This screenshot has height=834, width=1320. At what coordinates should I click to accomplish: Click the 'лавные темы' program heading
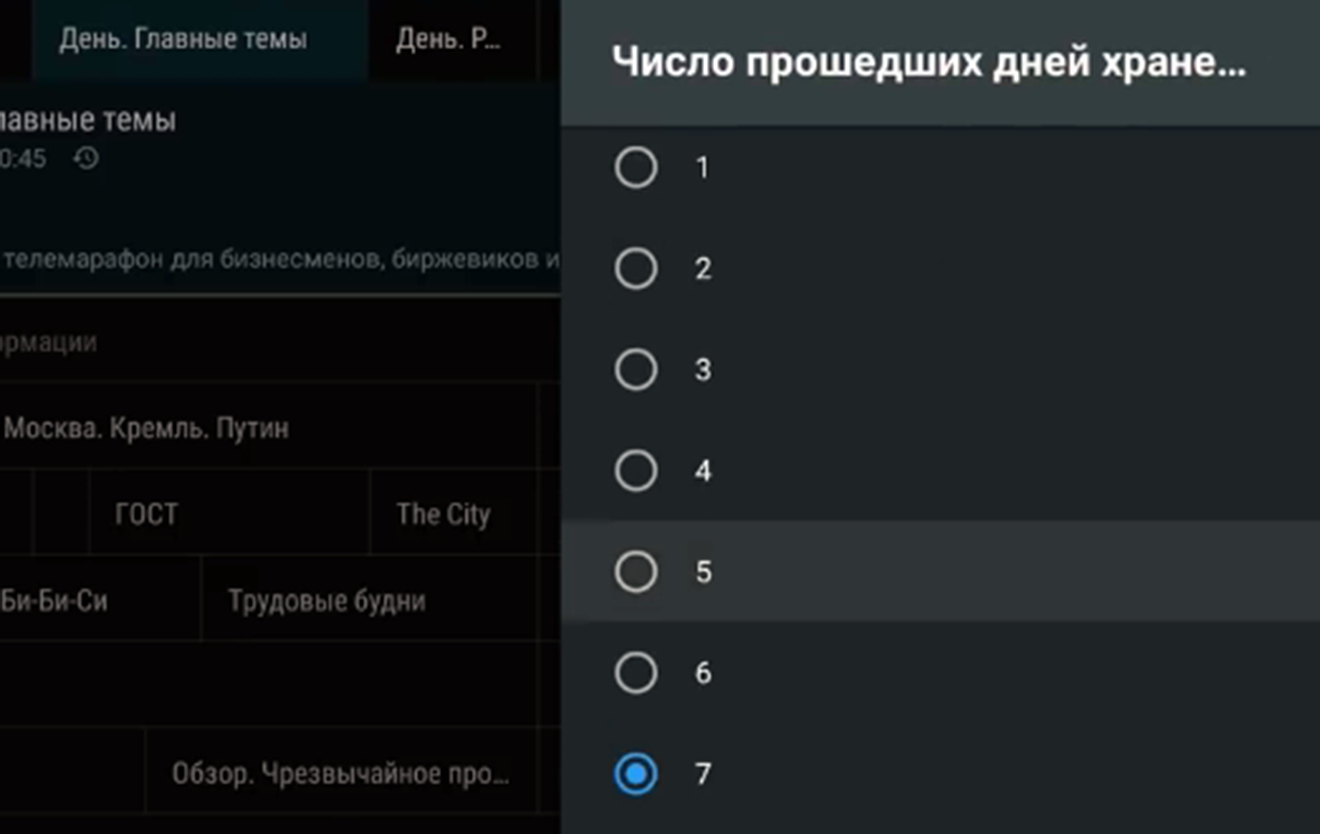pyautogui.click(x=88, y=120)
